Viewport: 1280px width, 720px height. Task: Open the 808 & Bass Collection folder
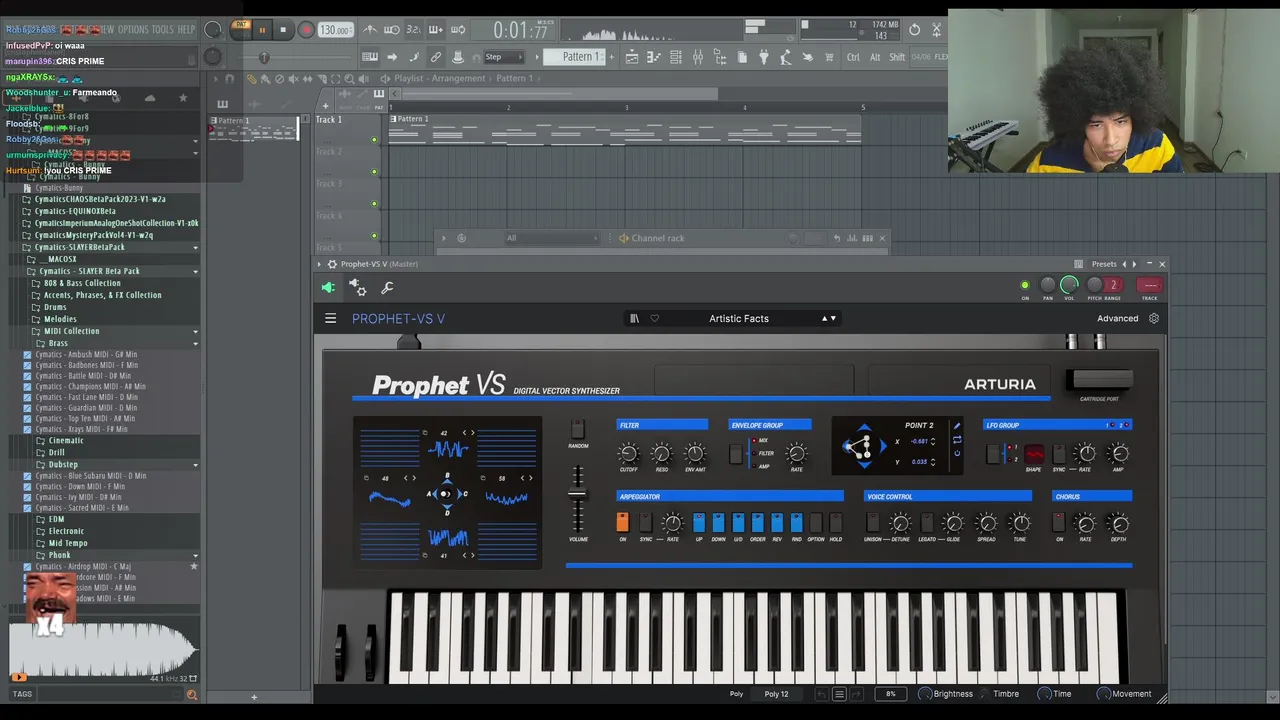(x=82, y=283)
